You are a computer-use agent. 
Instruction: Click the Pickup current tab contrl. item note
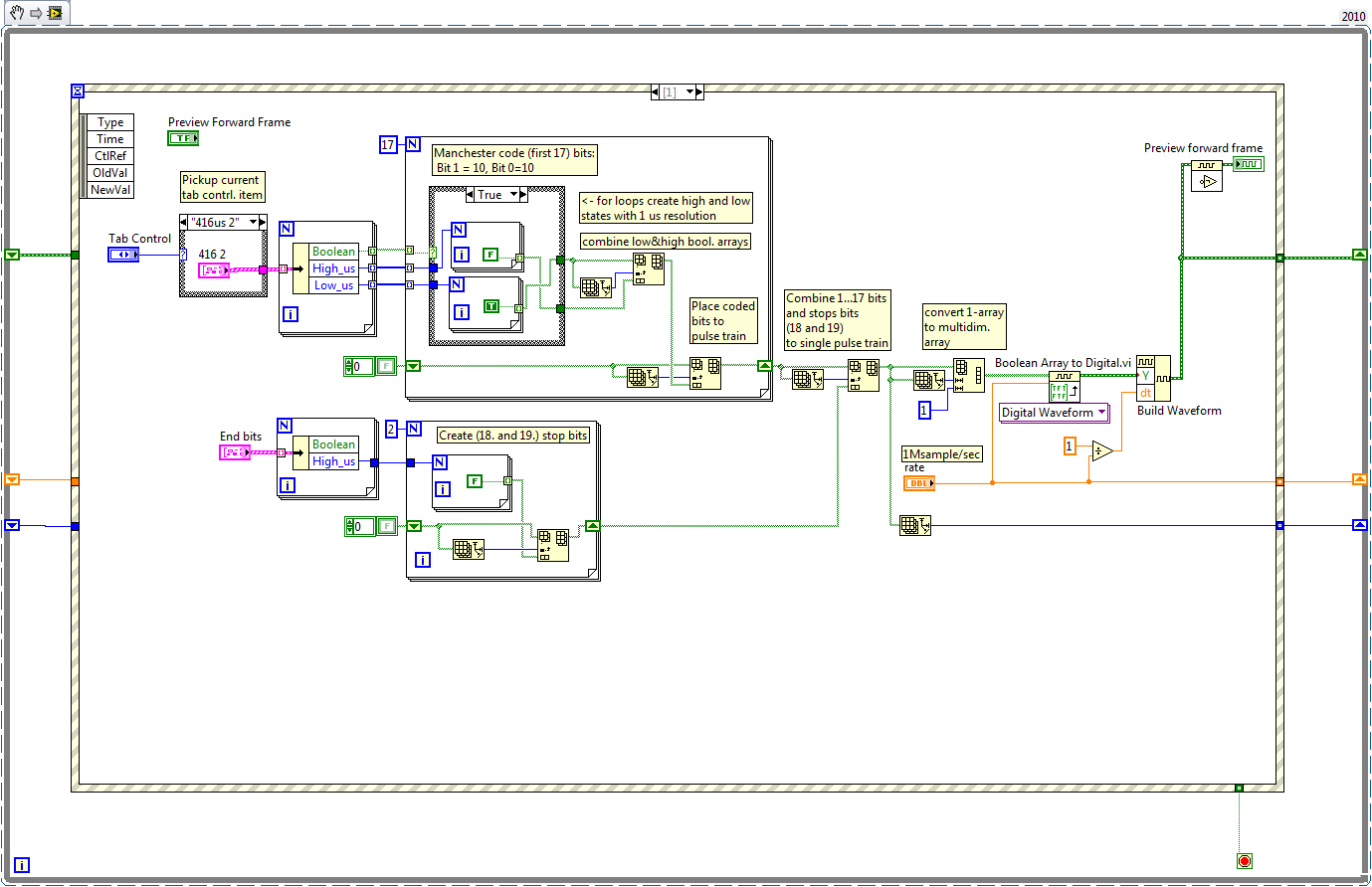pos(222,187)
